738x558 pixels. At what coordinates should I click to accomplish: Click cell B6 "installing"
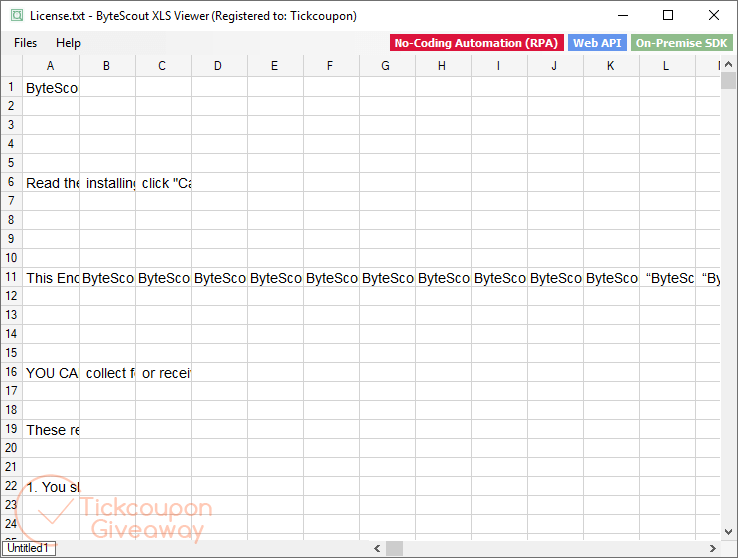pos(107,183)
